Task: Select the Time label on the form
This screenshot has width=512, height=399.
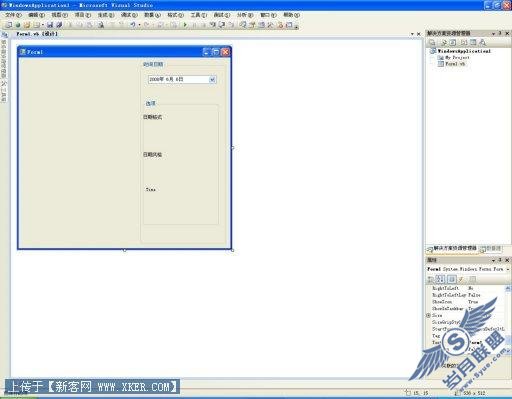Action: pos(151,189)
